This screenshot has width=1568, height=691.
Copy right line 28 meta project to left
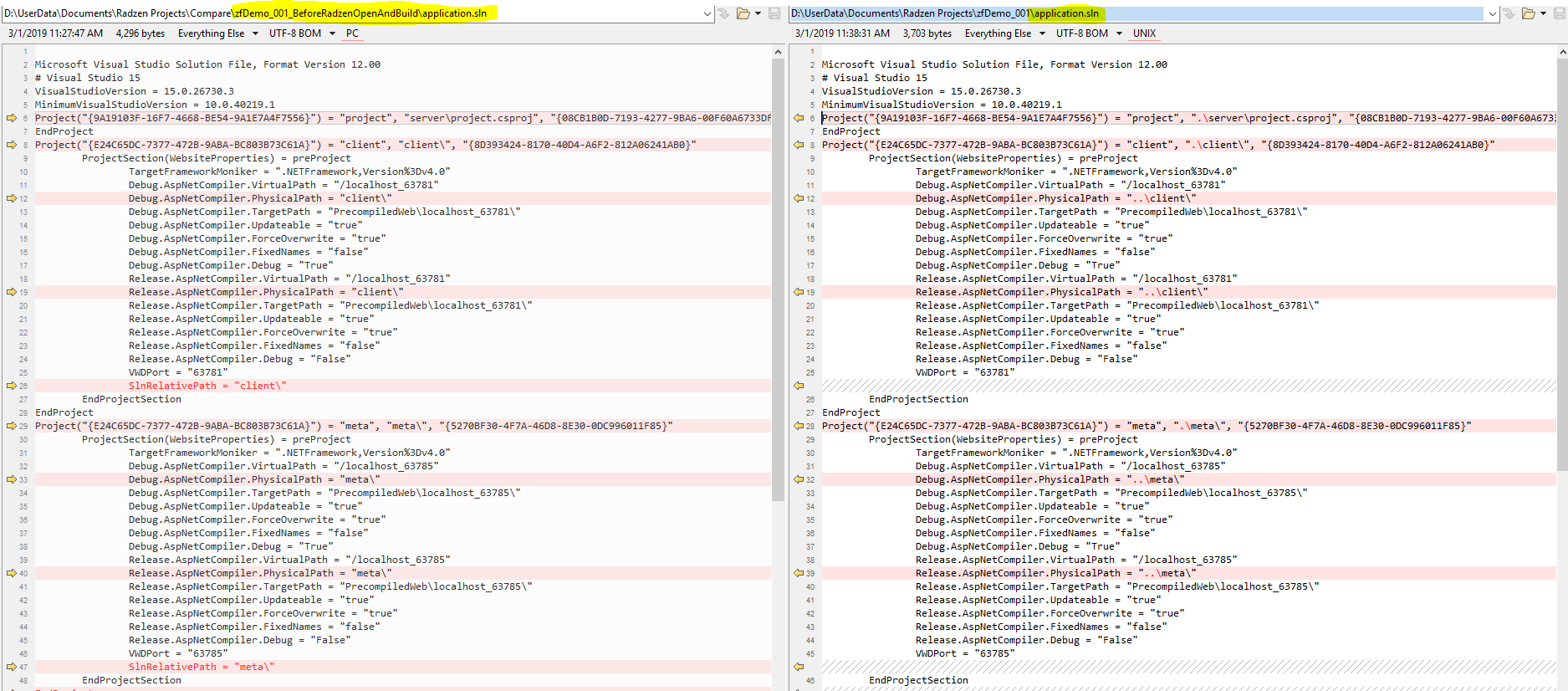(799, 426)
